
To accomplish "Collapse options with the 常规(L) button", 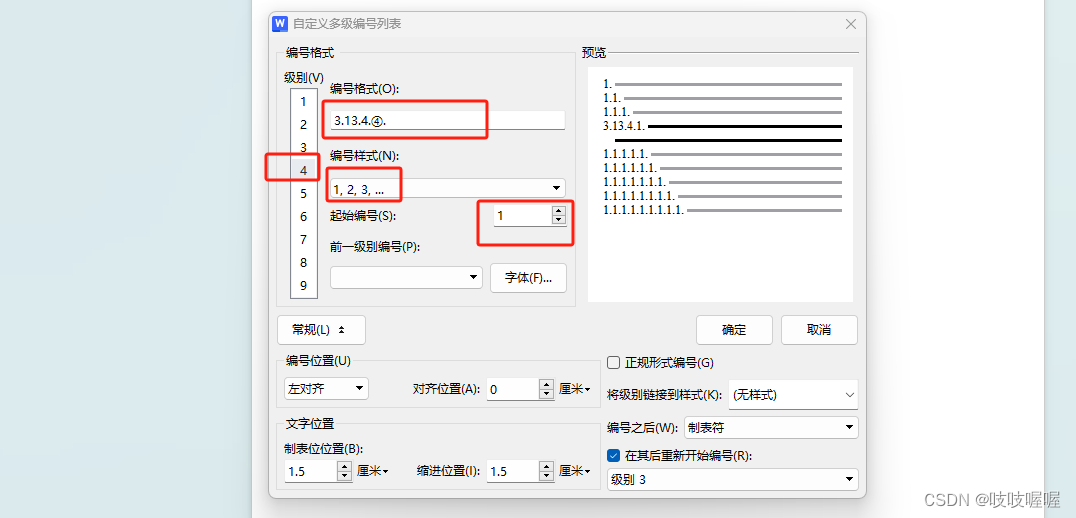I will pos(321,330).
